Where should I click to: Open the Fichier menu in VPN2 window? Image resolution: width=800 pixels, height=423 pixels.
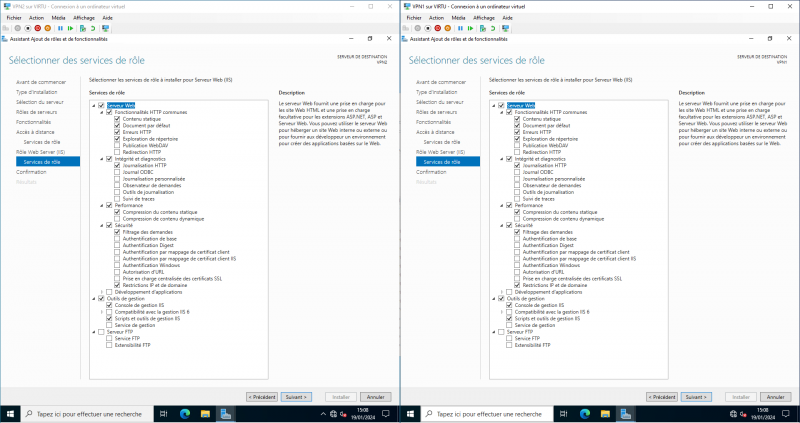(14, 18)
